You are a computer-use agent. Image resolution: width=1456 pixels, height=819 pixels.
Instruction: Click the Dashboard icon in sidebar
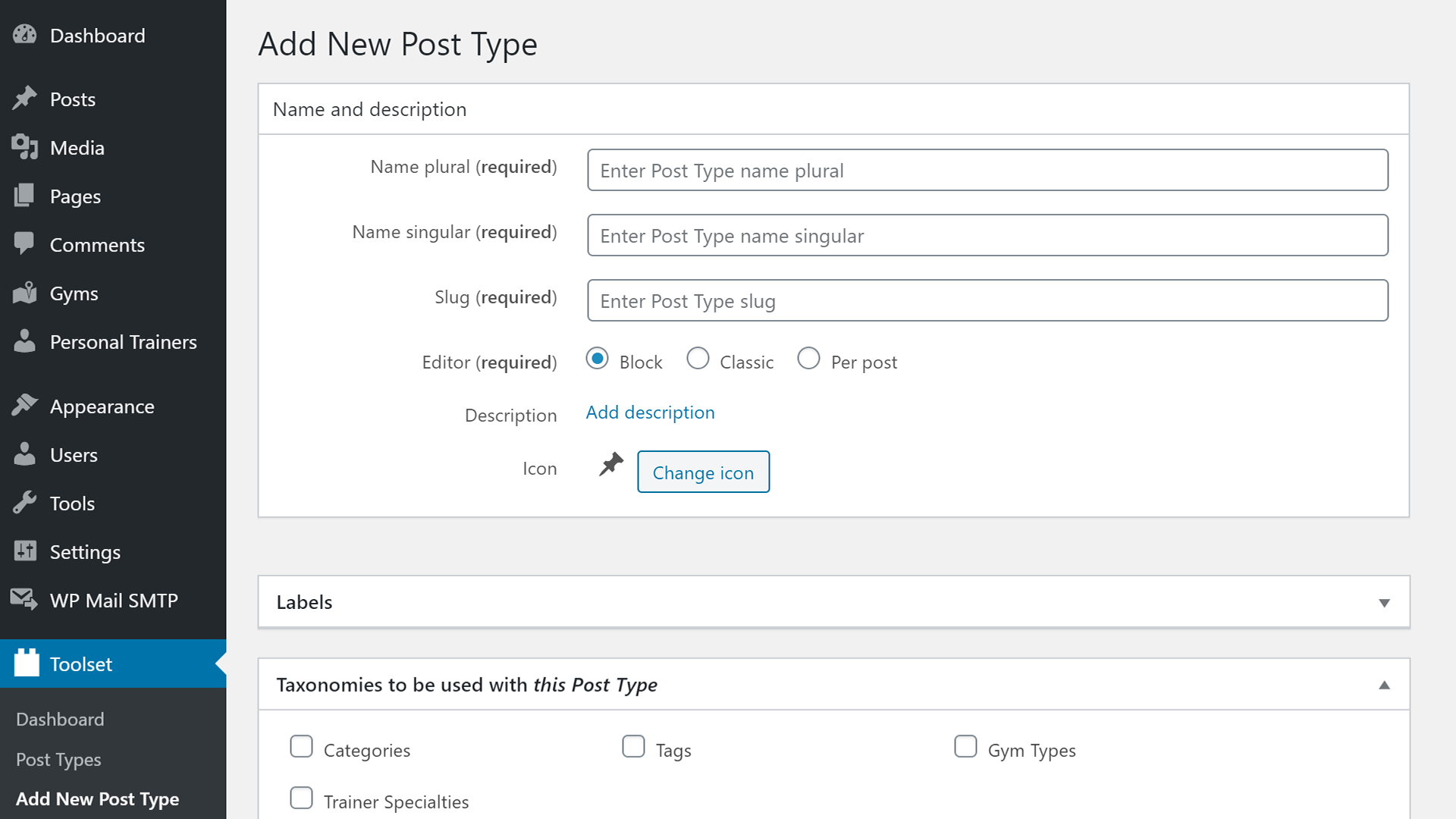(x=26, y=35)
